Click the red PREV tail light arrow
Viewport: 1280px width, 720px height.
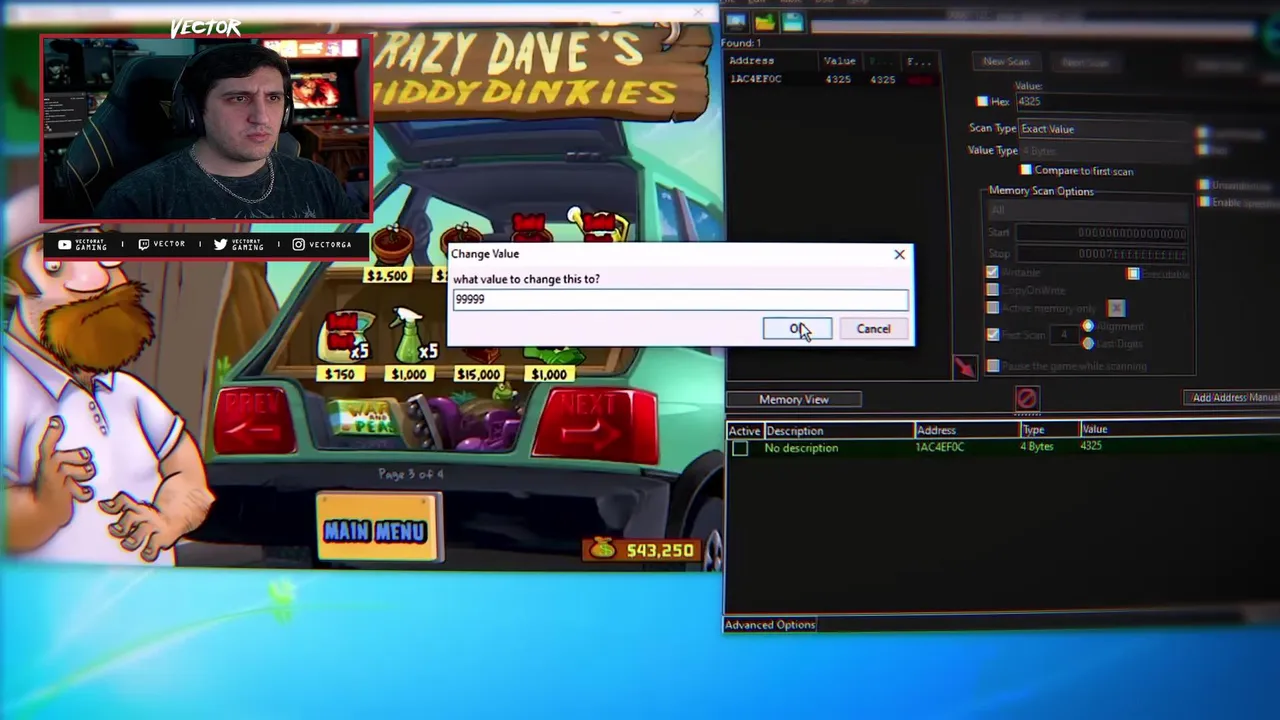pos(257,420)
